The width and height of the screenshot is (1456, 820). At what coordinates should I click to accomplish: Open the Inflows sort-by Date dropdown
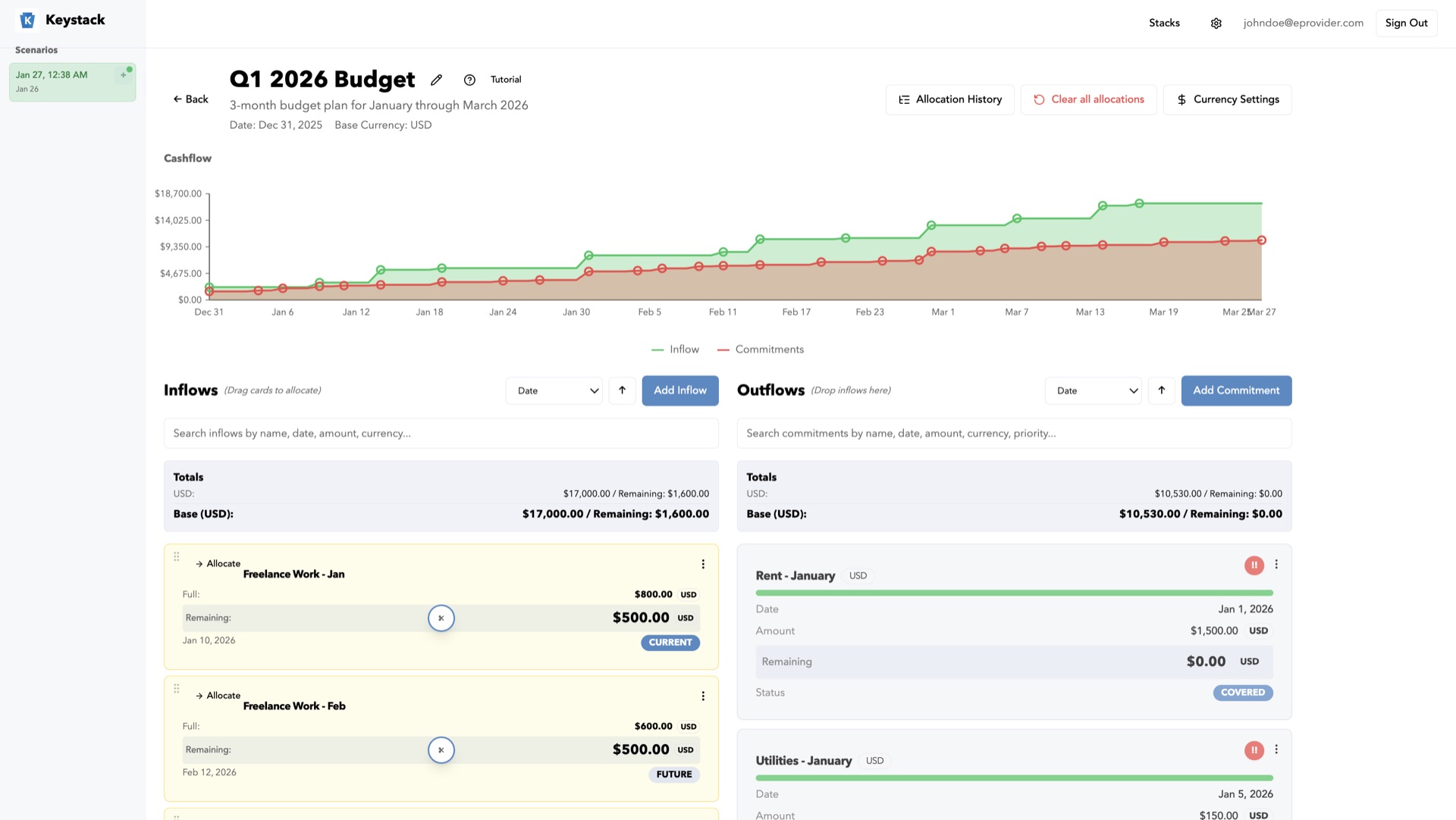554,391
